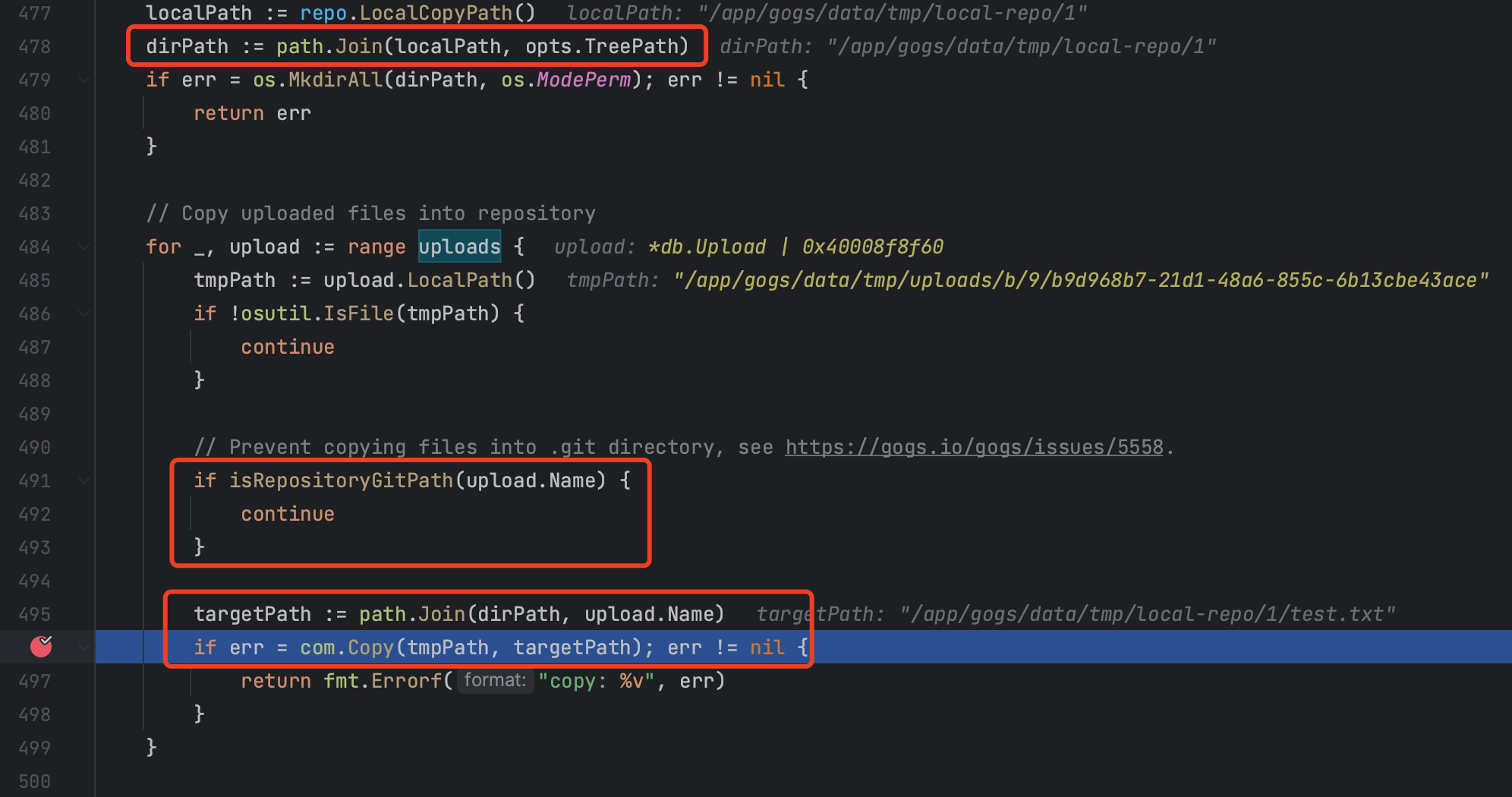The width and height of the screenshot is (1512, 797).
Task: Fold the if block at line 486
Action: pyautogui.click(x=84, y=313)
